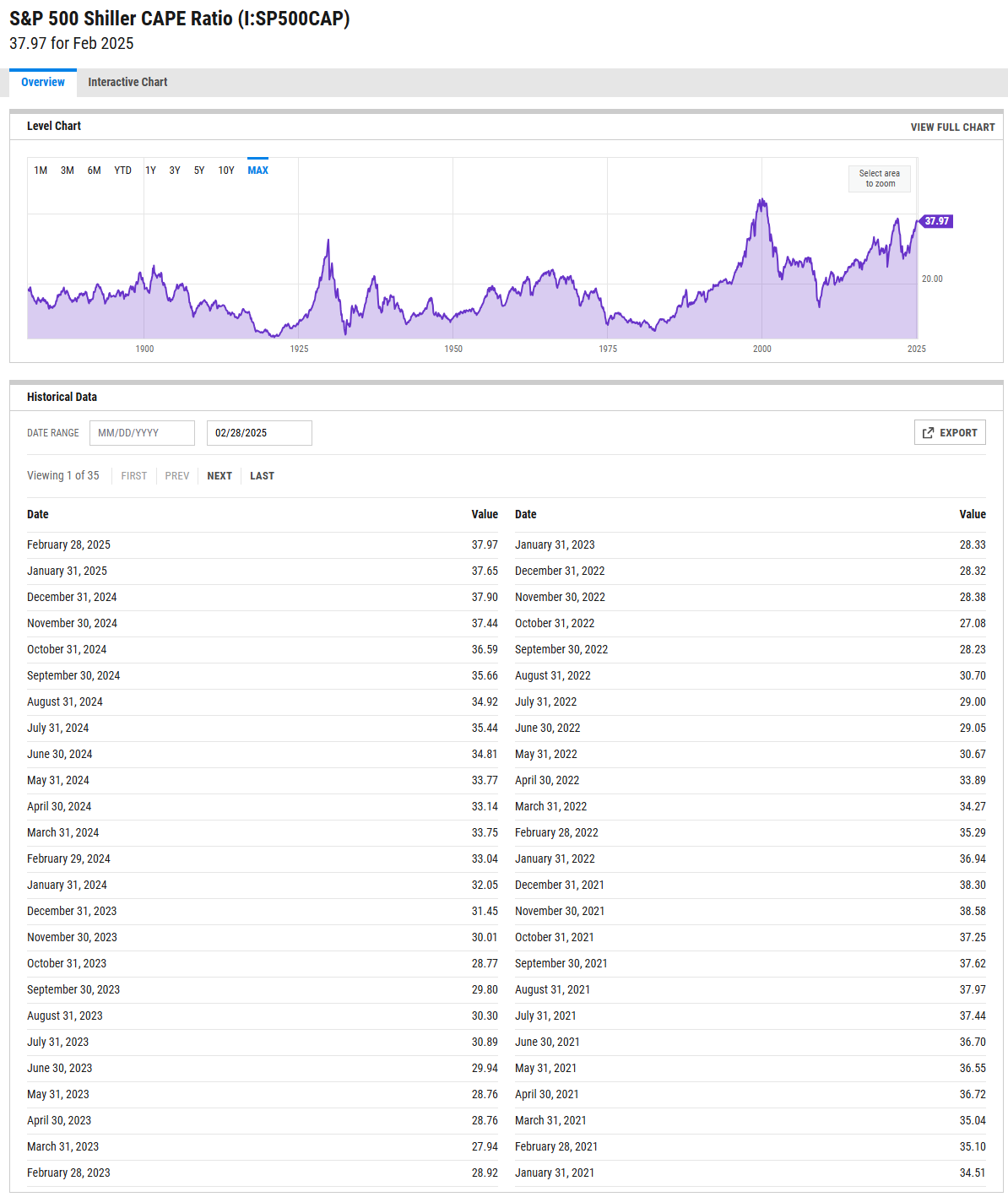The image size is (1008, 1197).
Task: Click value 35.66 for September 2024
Action: click(x=485, y=676)
